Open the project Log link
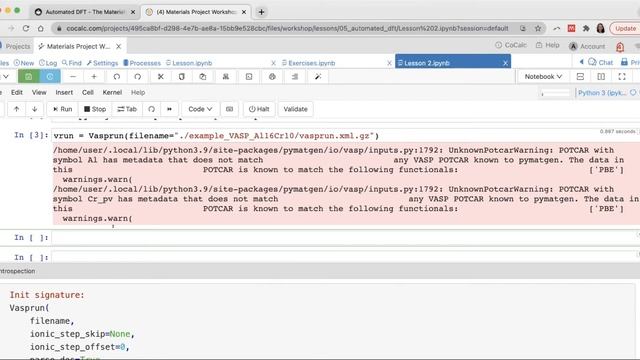Viewport: 640px width, 360px height. pos(48,63)
